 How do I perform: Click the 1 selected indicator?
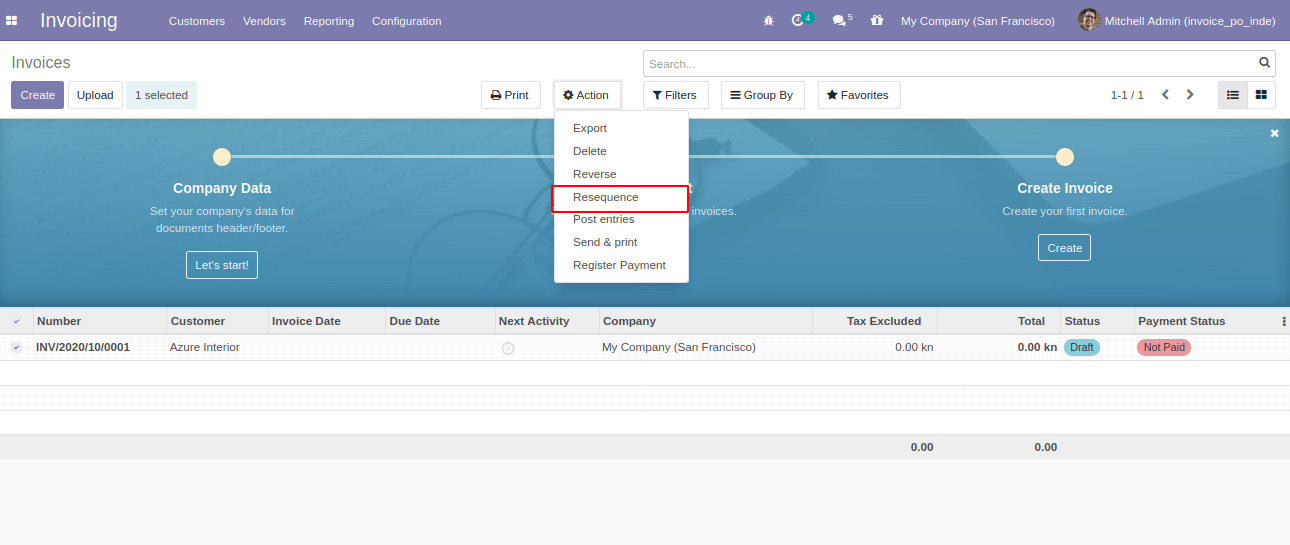[x=161, y=95]
